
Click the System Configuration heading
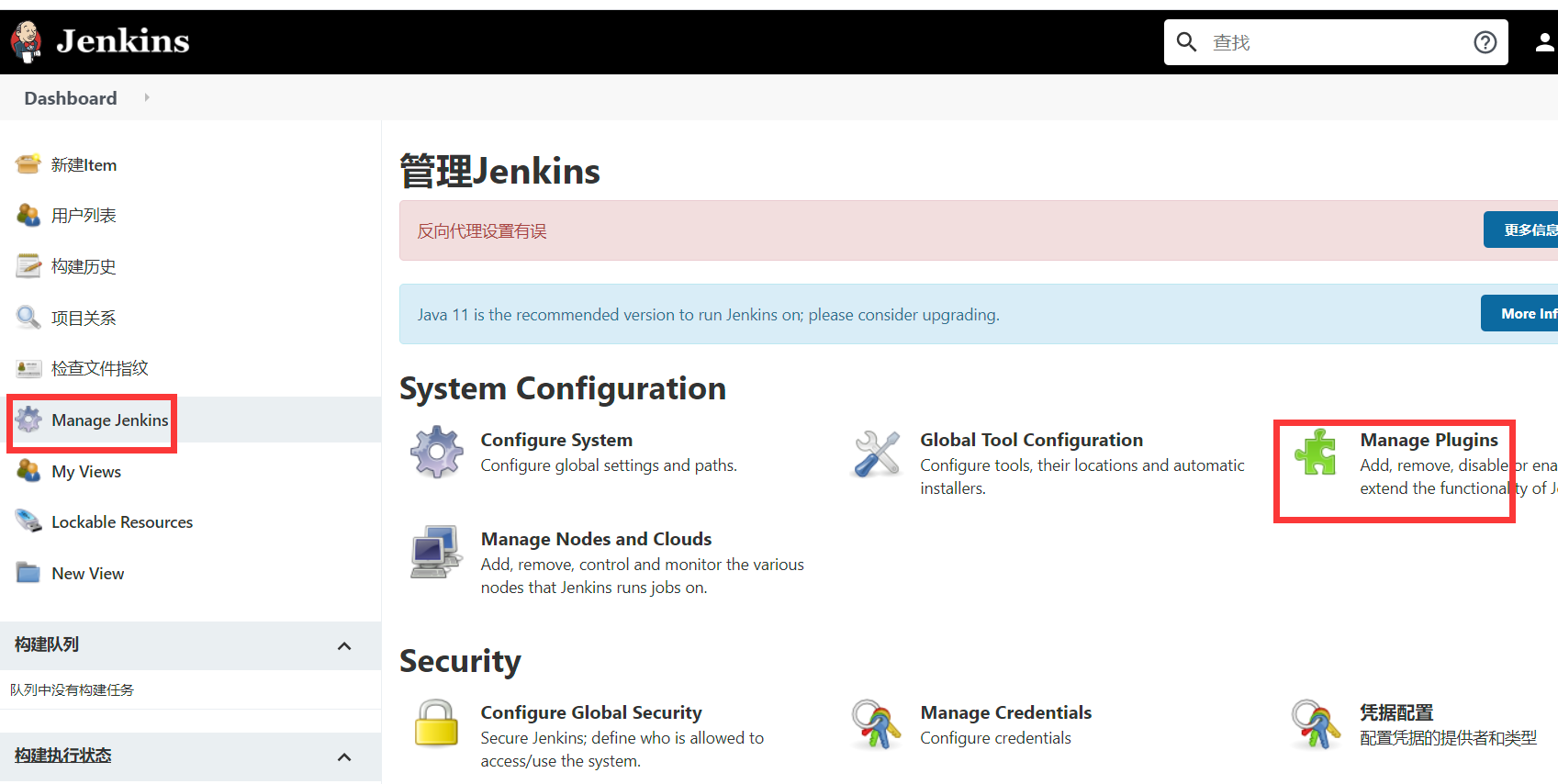point(563,388)
